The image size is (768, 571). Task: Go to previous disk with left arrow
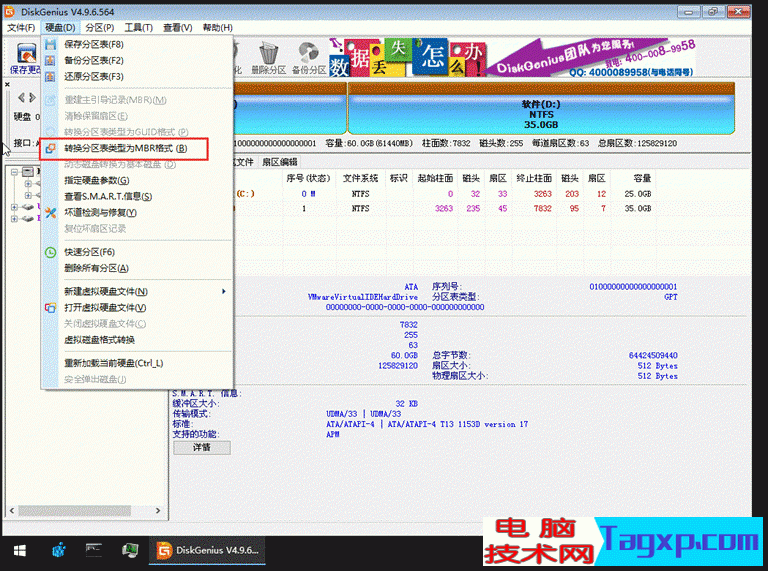pyautogui.click(x=21, y=97)
